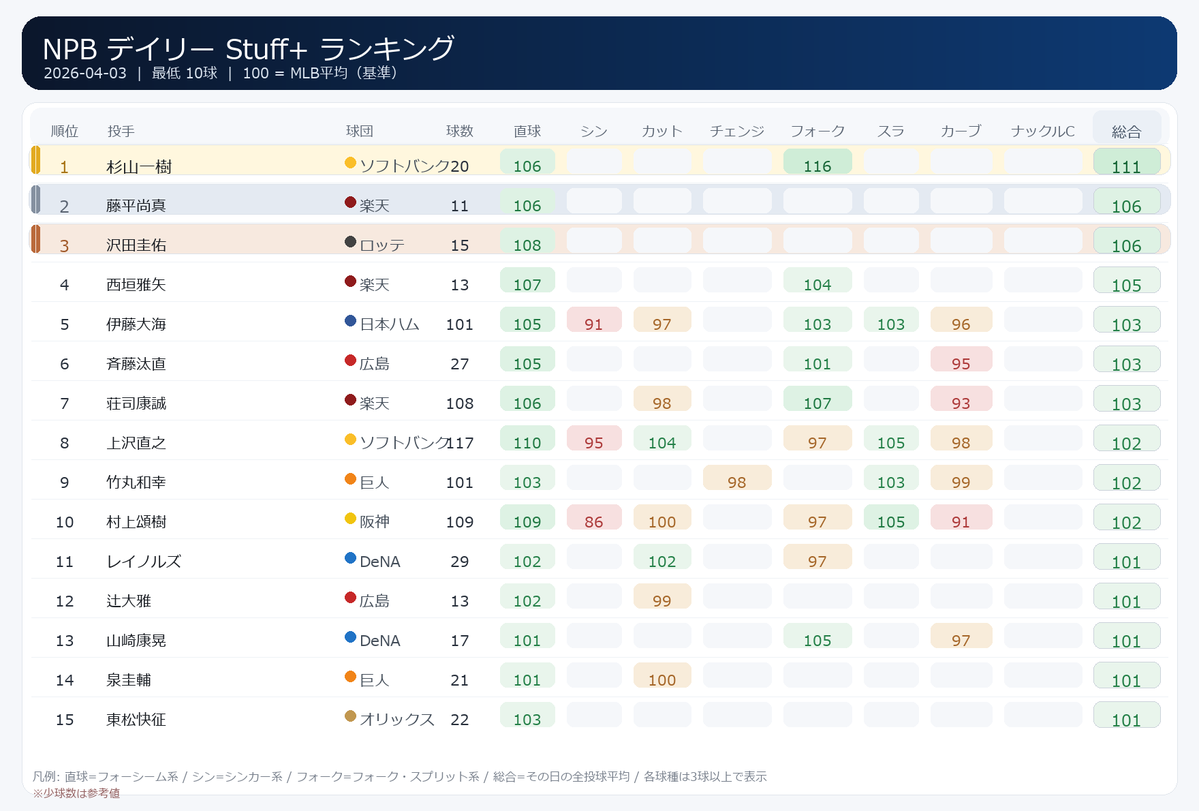Click the blue DeNA team dot beside レイノルズ
The image size is (1199, 811).
point(350,560)
